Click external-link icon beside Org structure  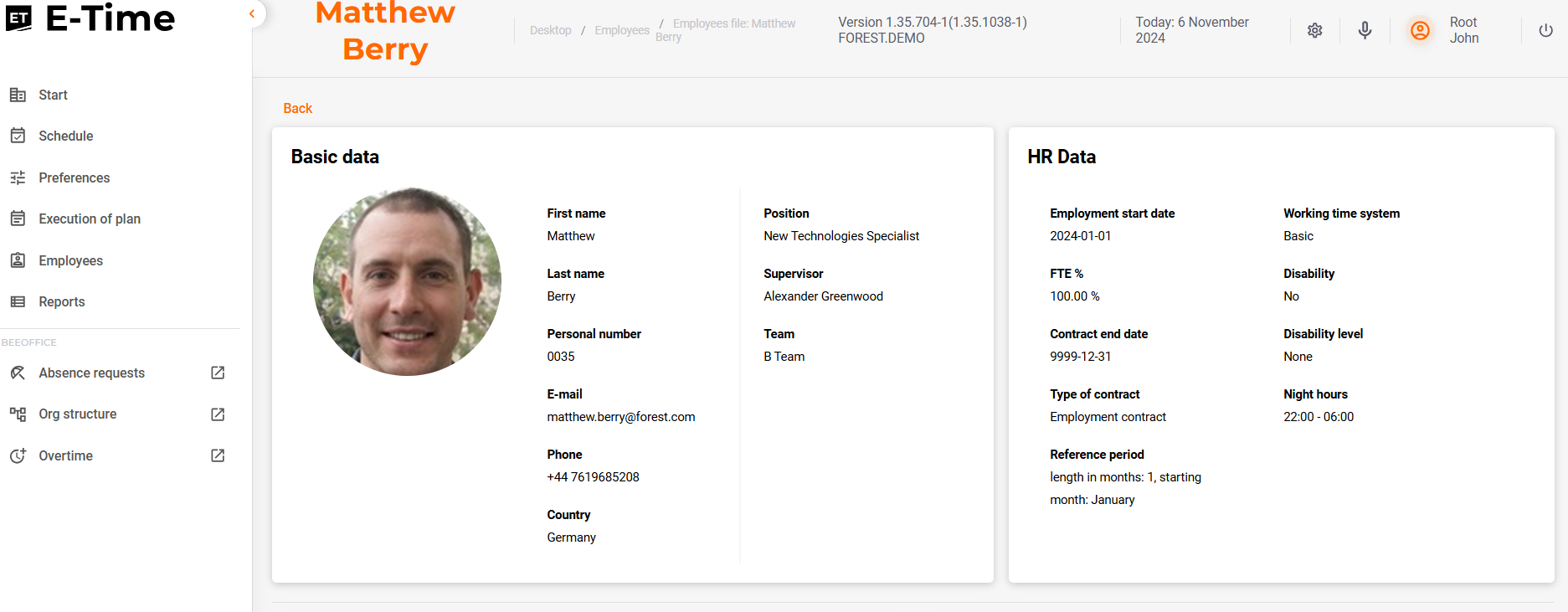pos(218,414)
